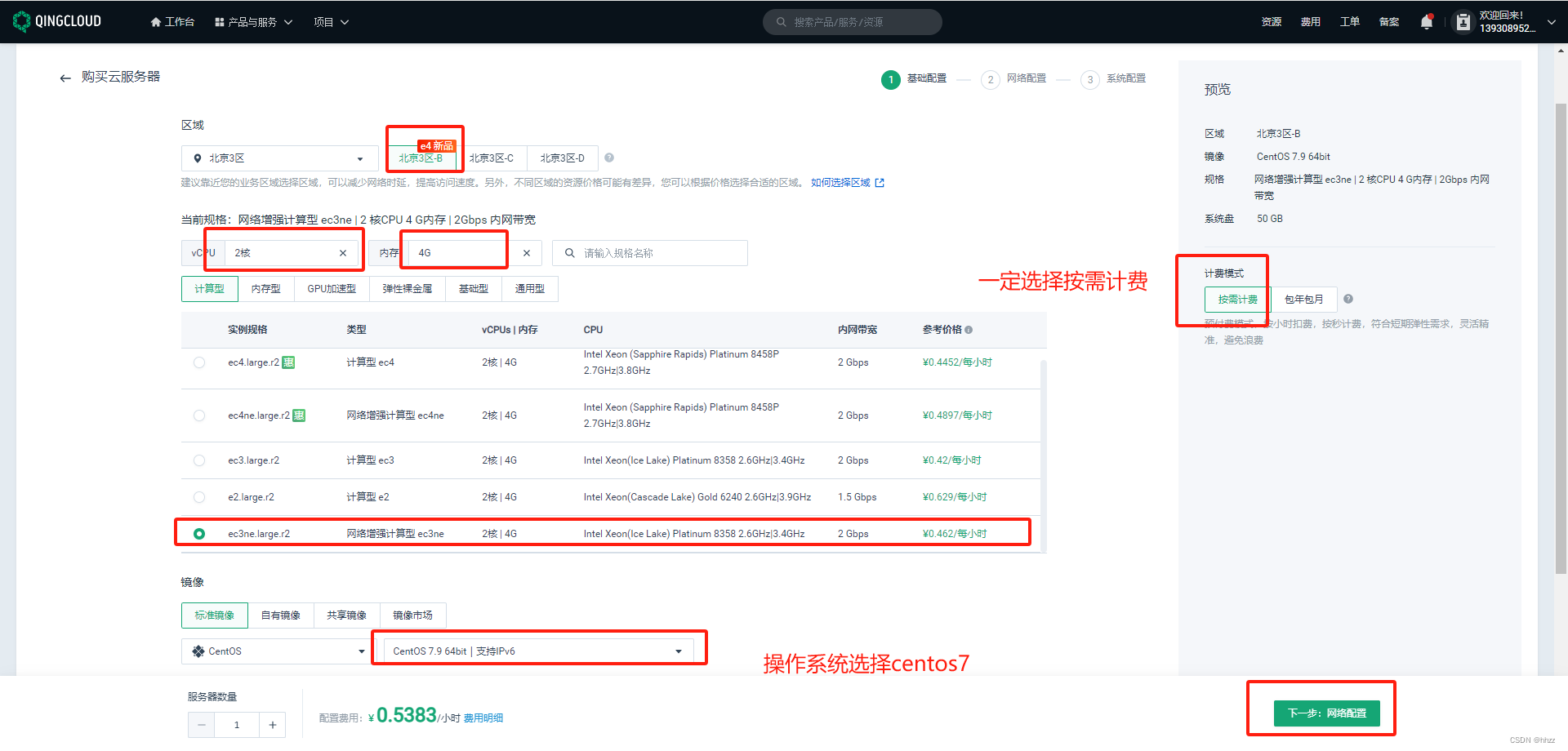The image size is (1568, 751).
Task: Select 按需计费 billing mode
Action: pos(1237,300)
